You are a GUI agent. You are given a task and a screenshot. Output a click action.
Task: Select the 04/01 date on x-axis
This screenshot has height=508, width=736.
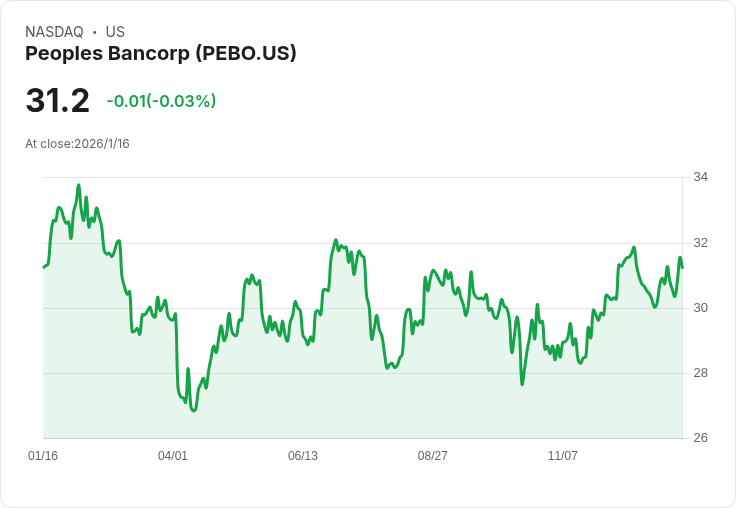click(173, 456)
